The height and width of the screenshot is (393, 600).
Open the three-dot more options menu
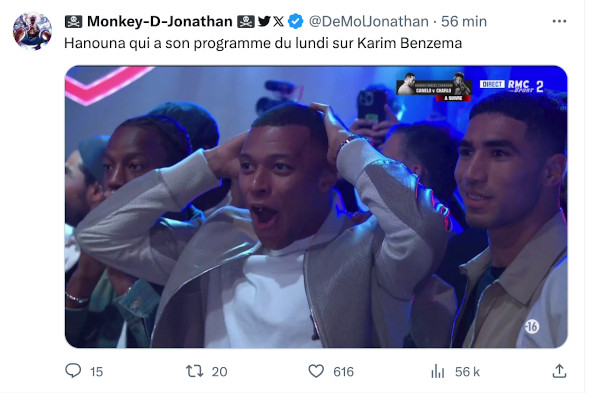pos(559,21)
